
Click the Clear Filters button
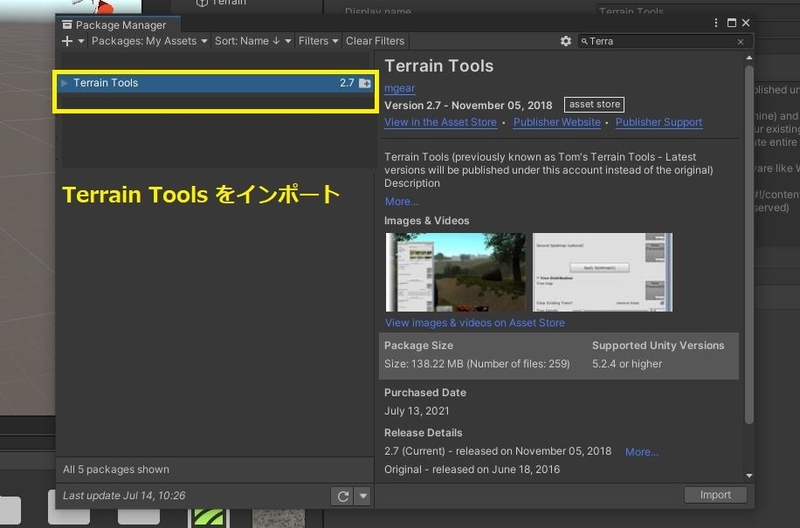375,41
